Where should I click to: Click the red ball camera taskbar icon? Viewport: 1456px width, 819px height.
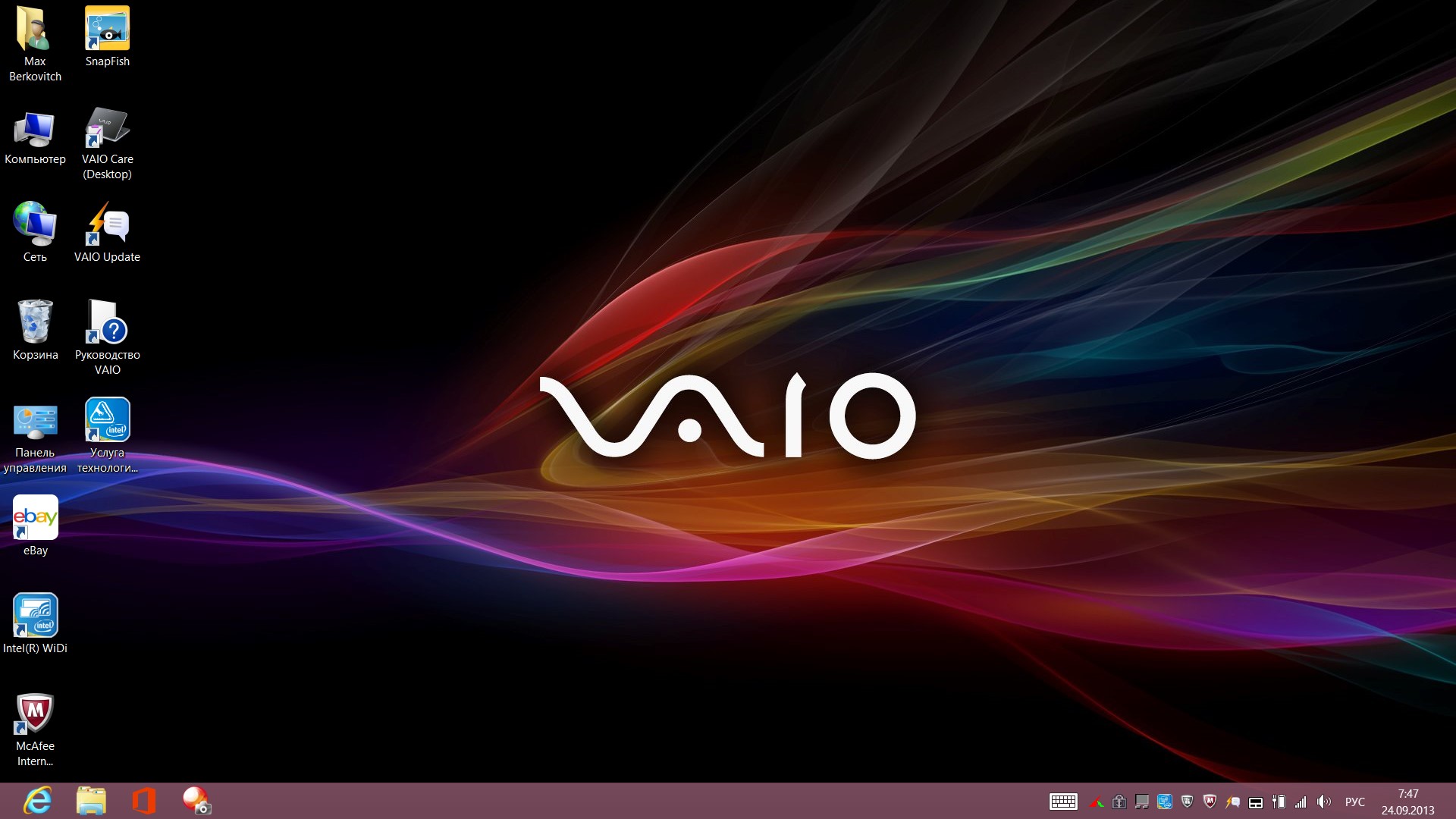coord(196,801)
